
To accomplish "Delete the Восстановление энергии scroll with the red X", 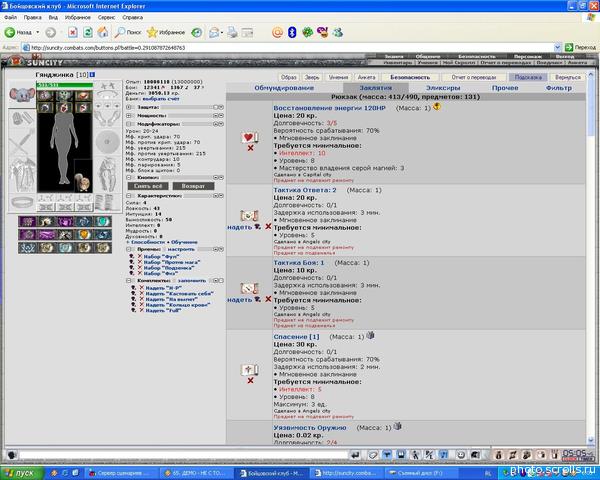I will (250, 148).
